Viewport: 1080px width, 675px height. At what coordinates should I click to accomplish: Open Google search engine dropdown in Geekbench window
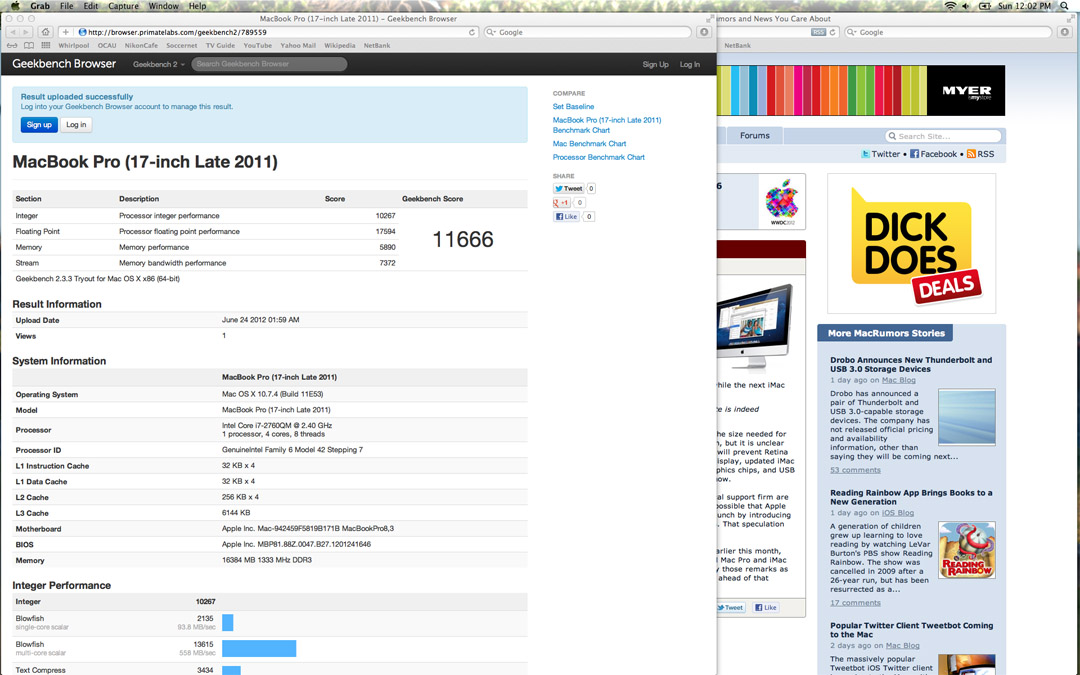tap(490, 32)
